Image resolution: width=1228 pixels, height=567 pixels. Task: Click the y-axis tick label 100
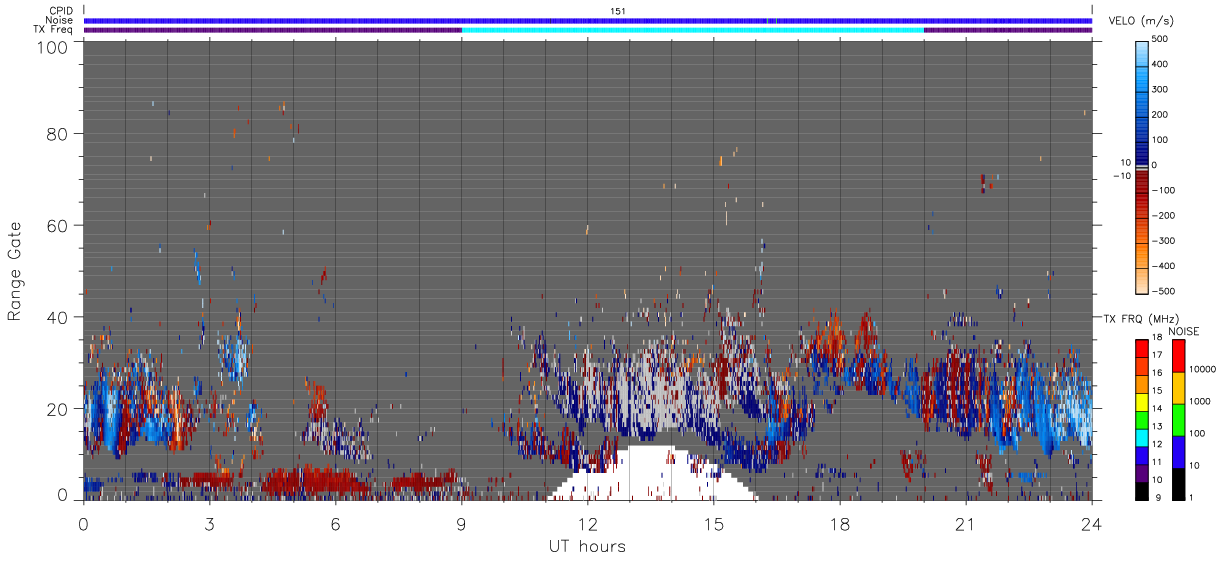pos(52,47)
